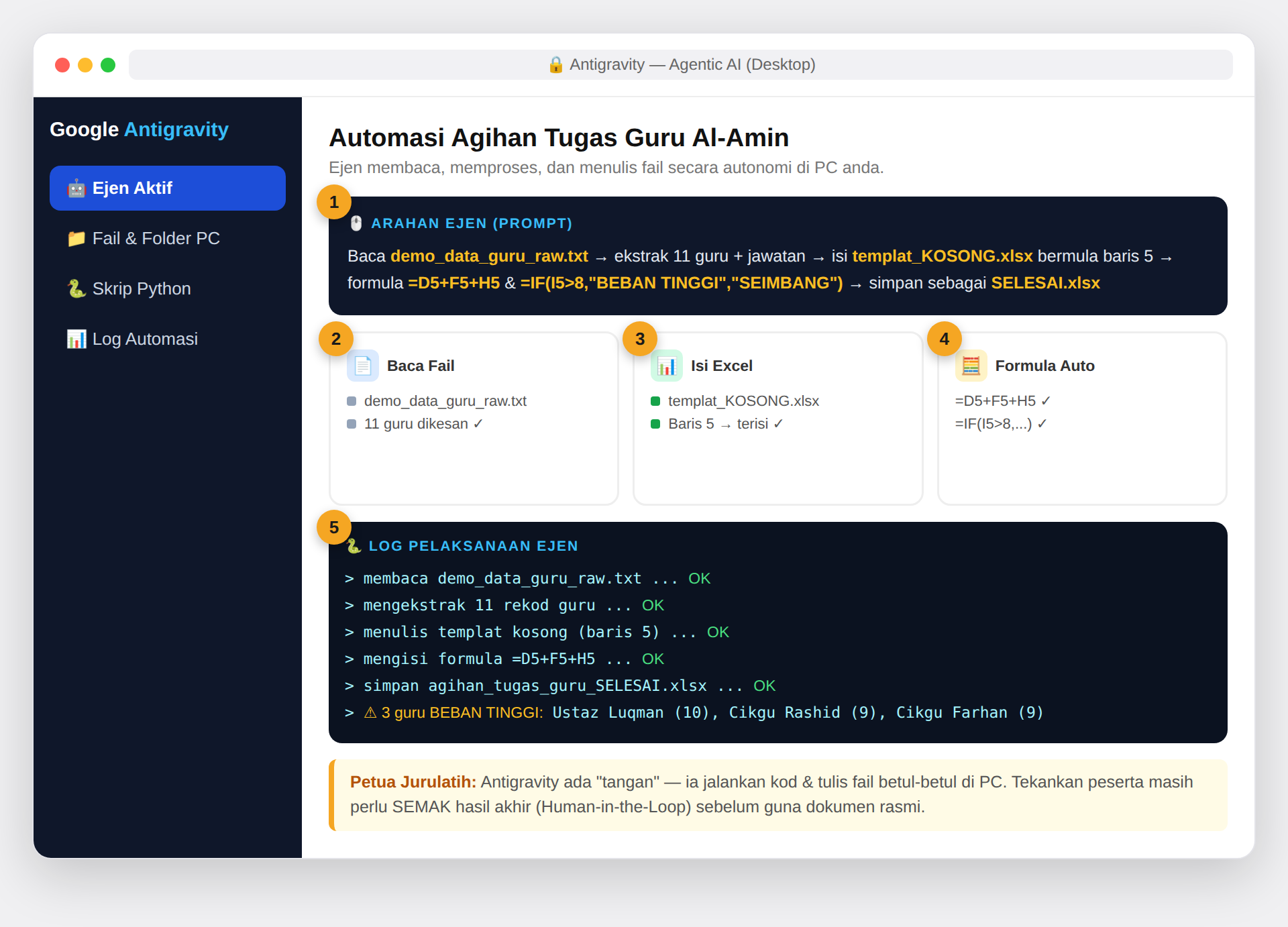Click '3 guru BEBAN TINGGI' warning text
1288x927 pixels.
[x=462, y=712]
